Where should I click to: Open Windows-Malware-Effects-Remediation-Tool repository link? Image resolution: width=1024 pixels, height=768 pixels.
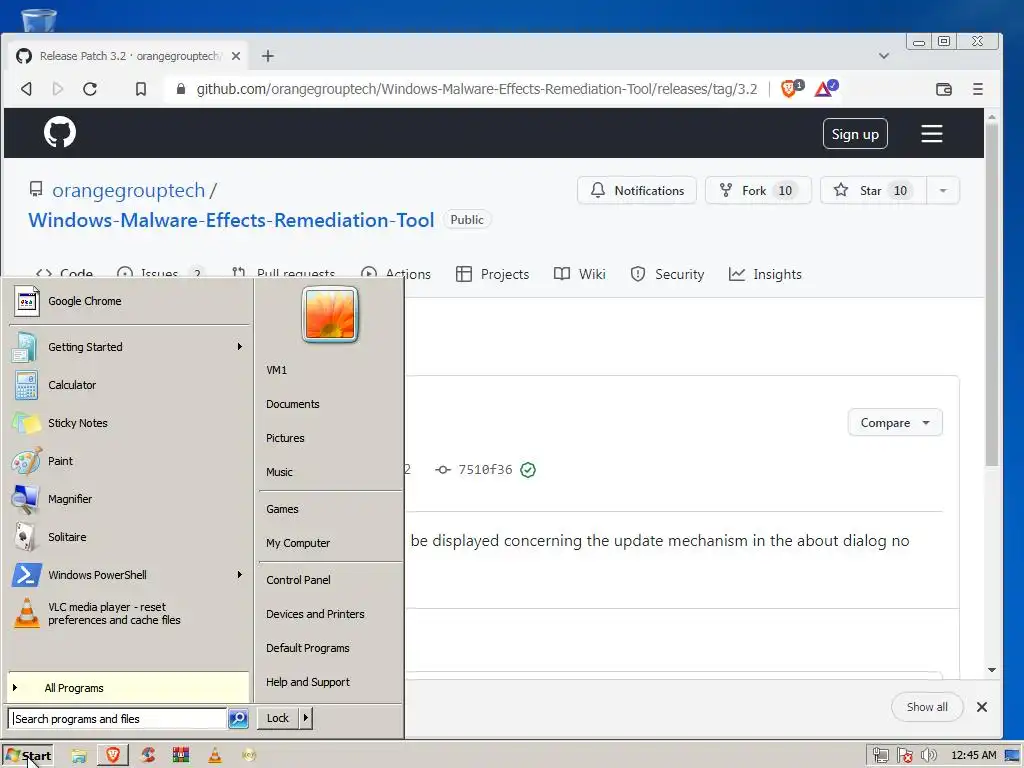tap(231, 220)
